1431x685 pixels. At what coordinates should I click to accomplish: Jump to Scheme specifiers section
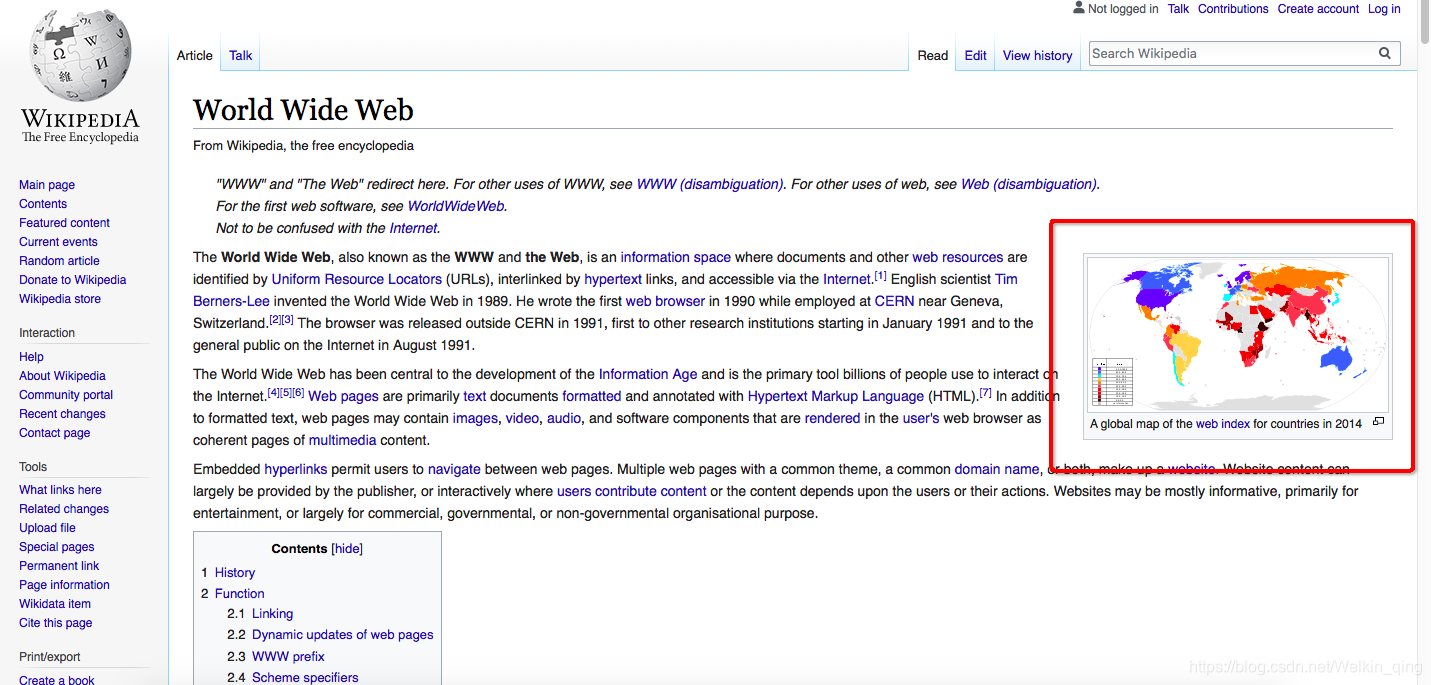coord(305,678)
